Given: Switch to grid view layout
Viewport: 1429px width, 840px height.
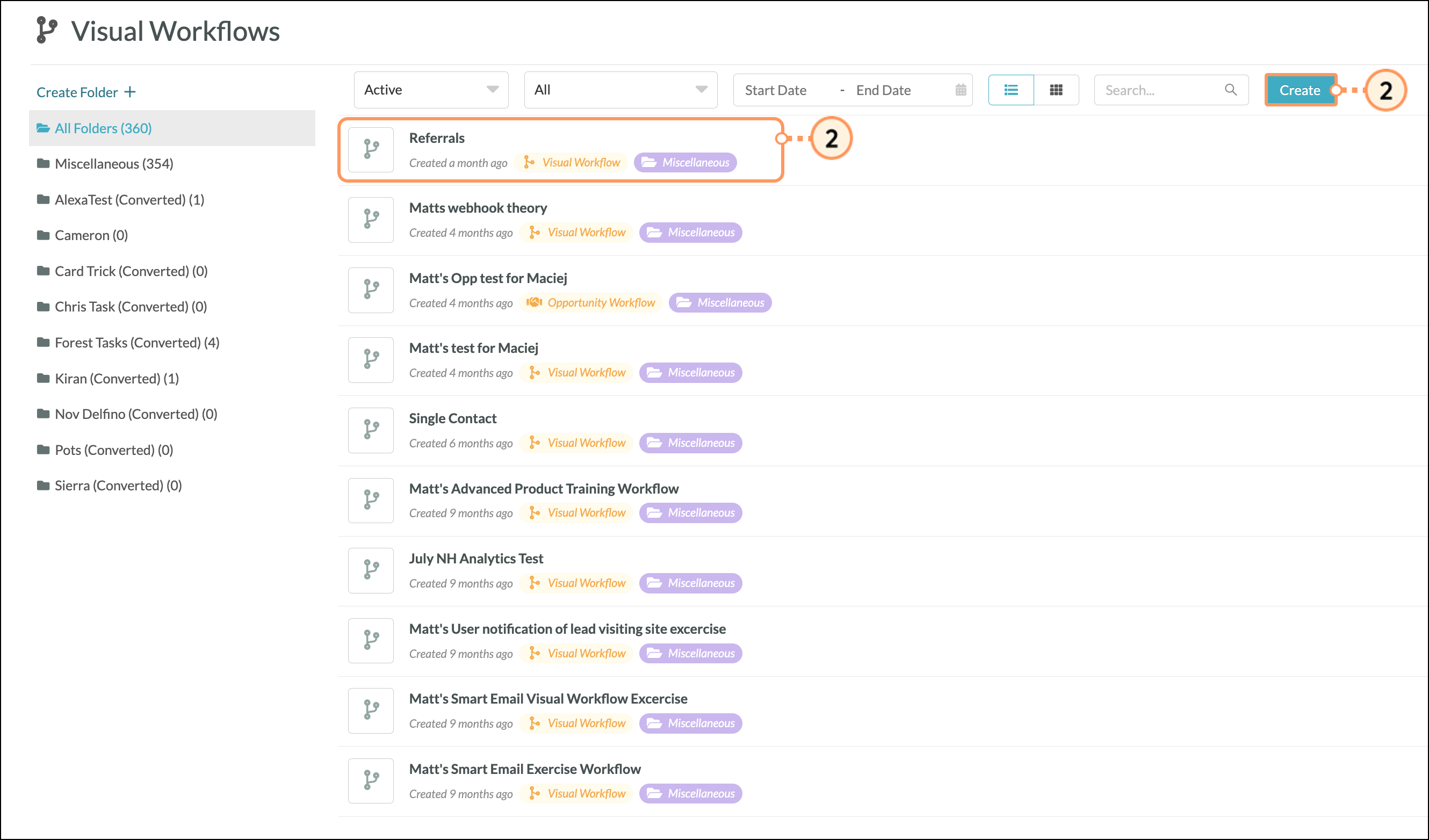Looking at the screenshot, I should click(x=1056, y=90).
